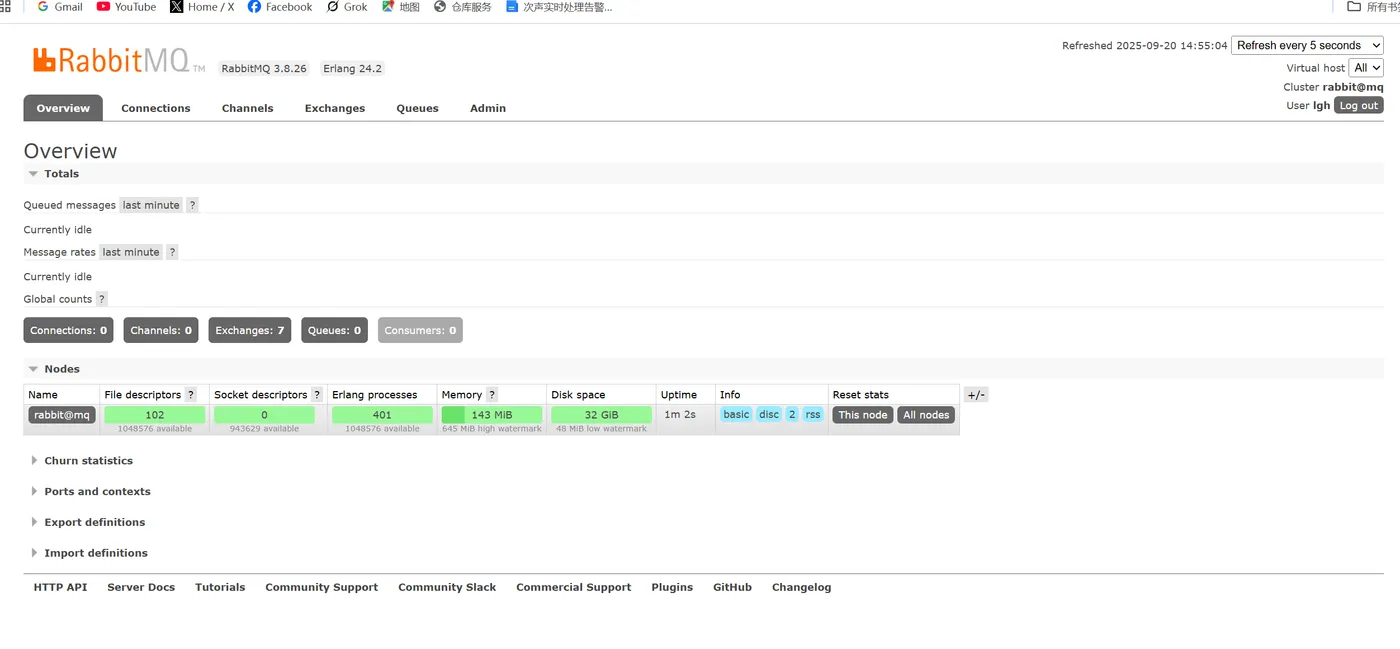Open the Grok bookmark

coord(347,7)
